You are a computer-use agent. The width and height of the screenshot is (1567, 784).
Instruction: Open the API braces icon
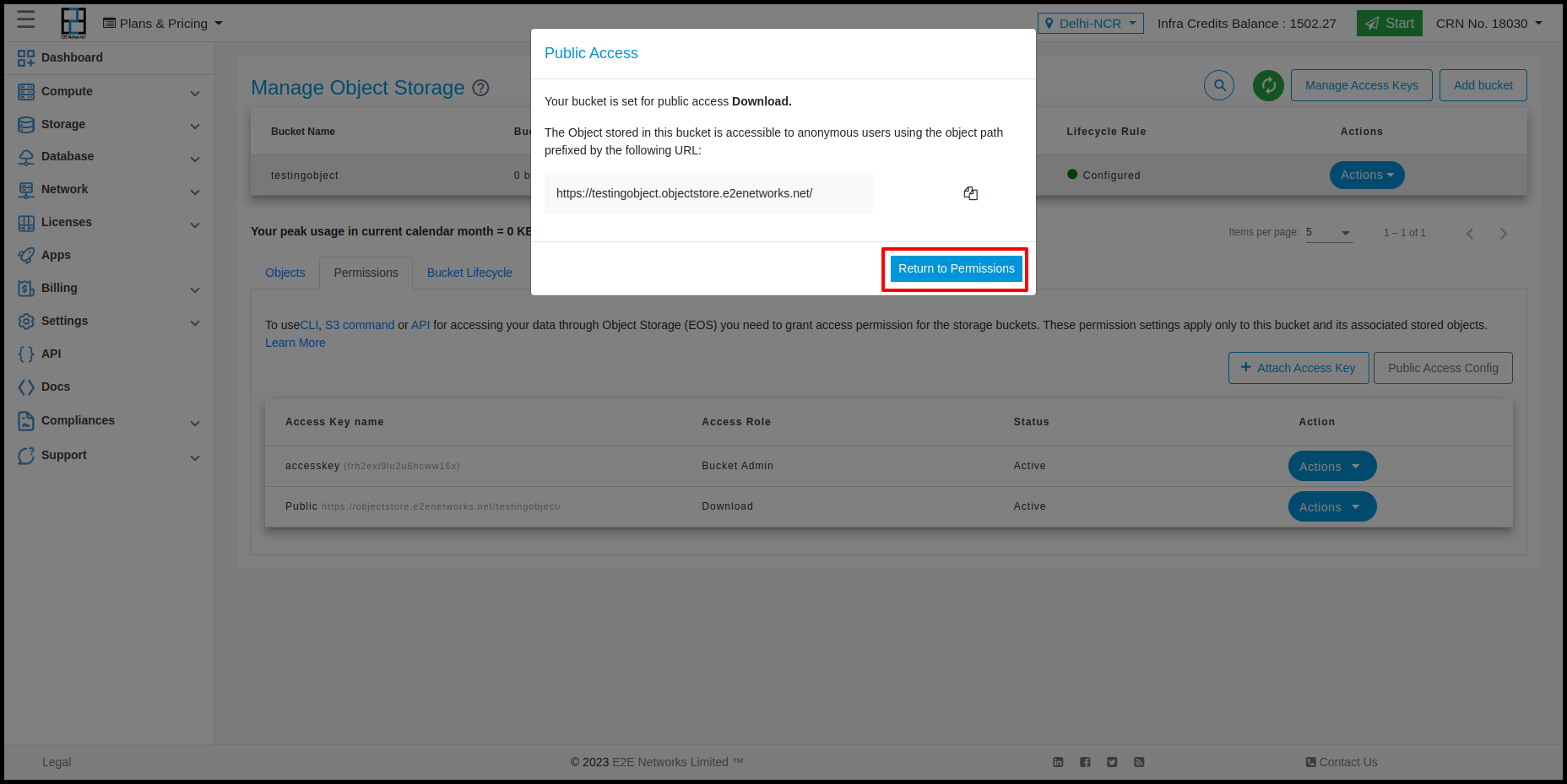26,354
